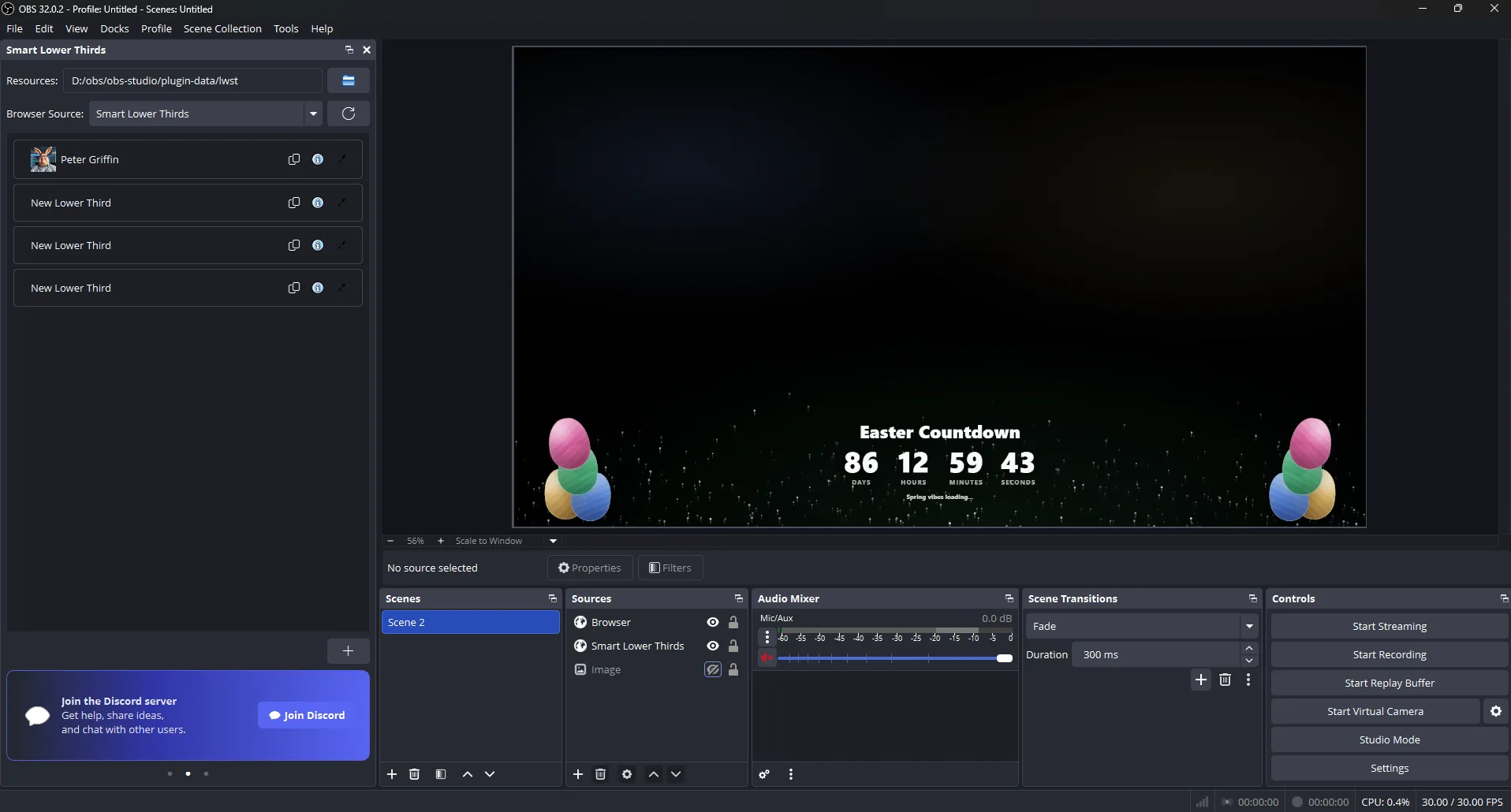The height and width of the screenshot is (812, 1511).
Task: Click the Resources path input field
Action: pyautogui.click(x=192, y=80)
